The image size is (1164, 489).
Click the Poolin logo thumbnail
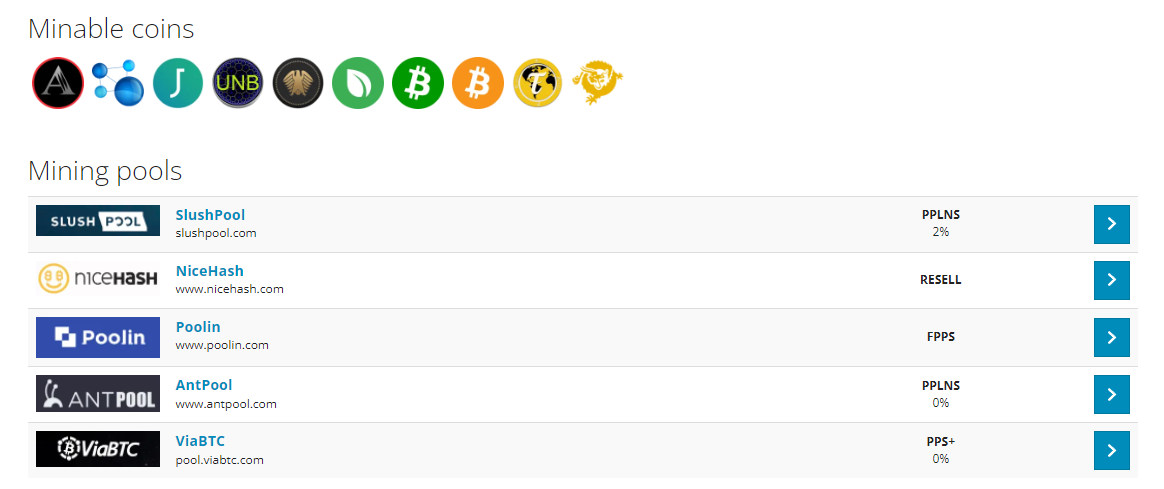pos(98,338)
